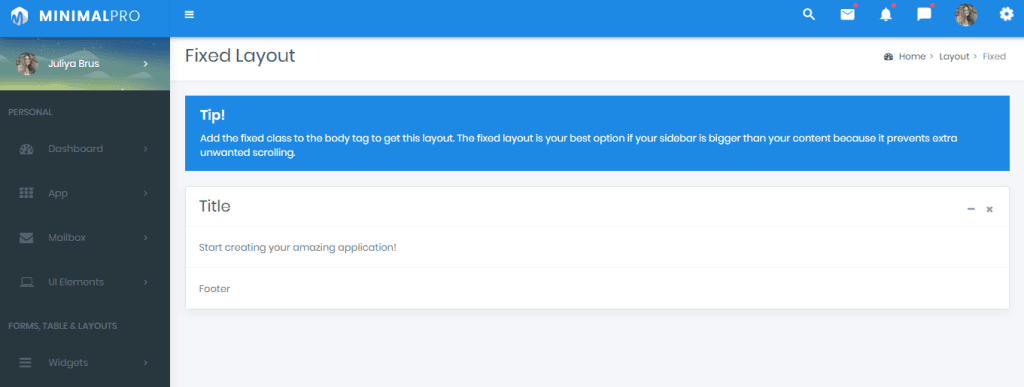
Task: Click Fixed breadcrumb text
Action: [994, 57]
